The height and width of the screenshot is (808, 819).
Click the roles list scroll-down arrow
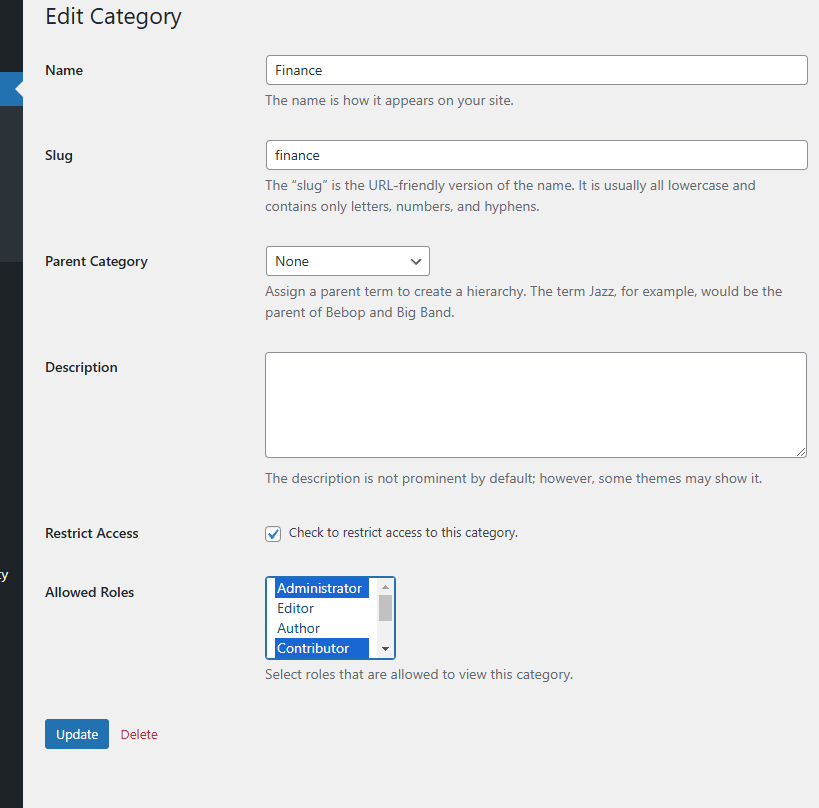(386, 649)
